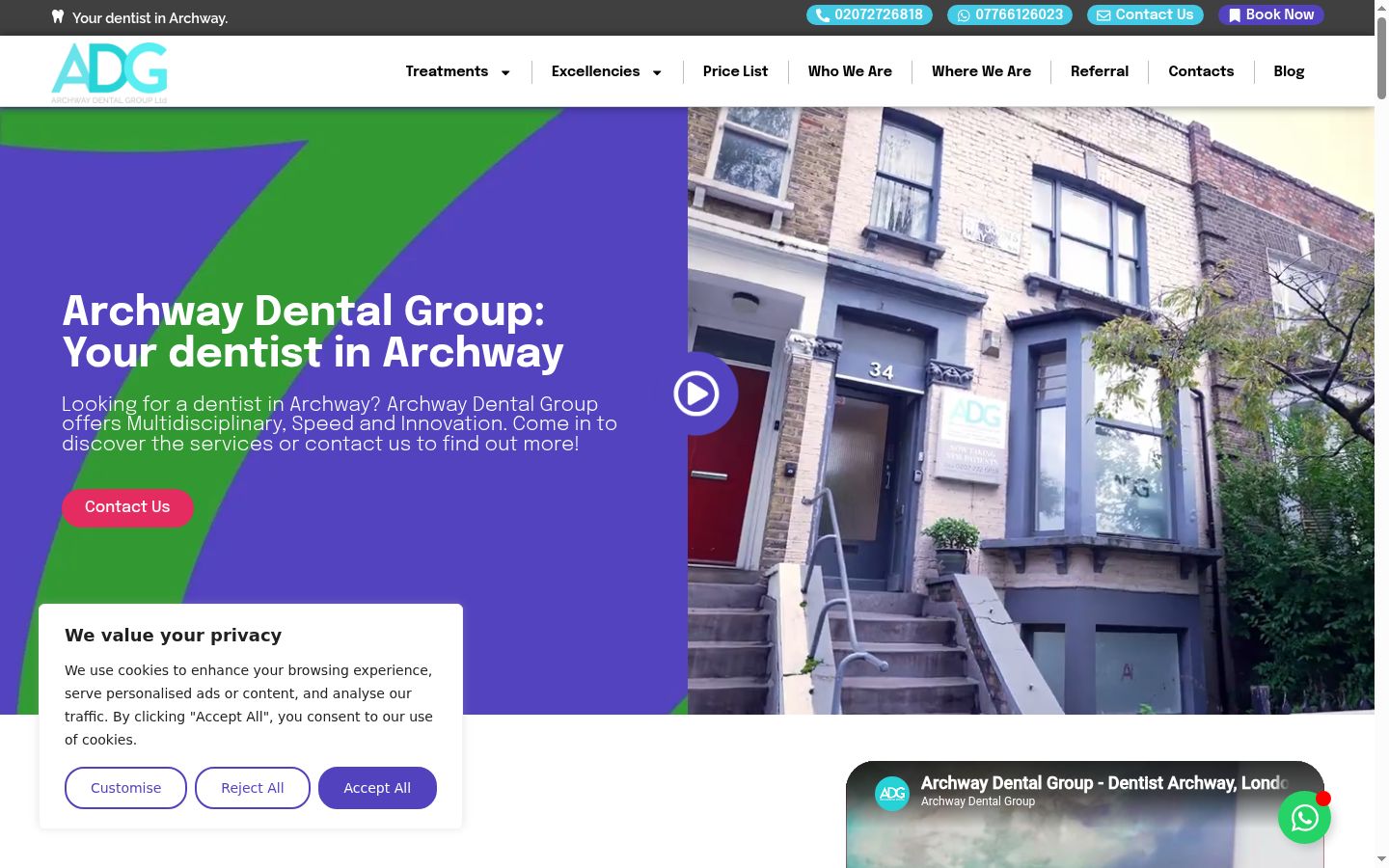Click the Archway Dental Group channel name

coord(978,801)
